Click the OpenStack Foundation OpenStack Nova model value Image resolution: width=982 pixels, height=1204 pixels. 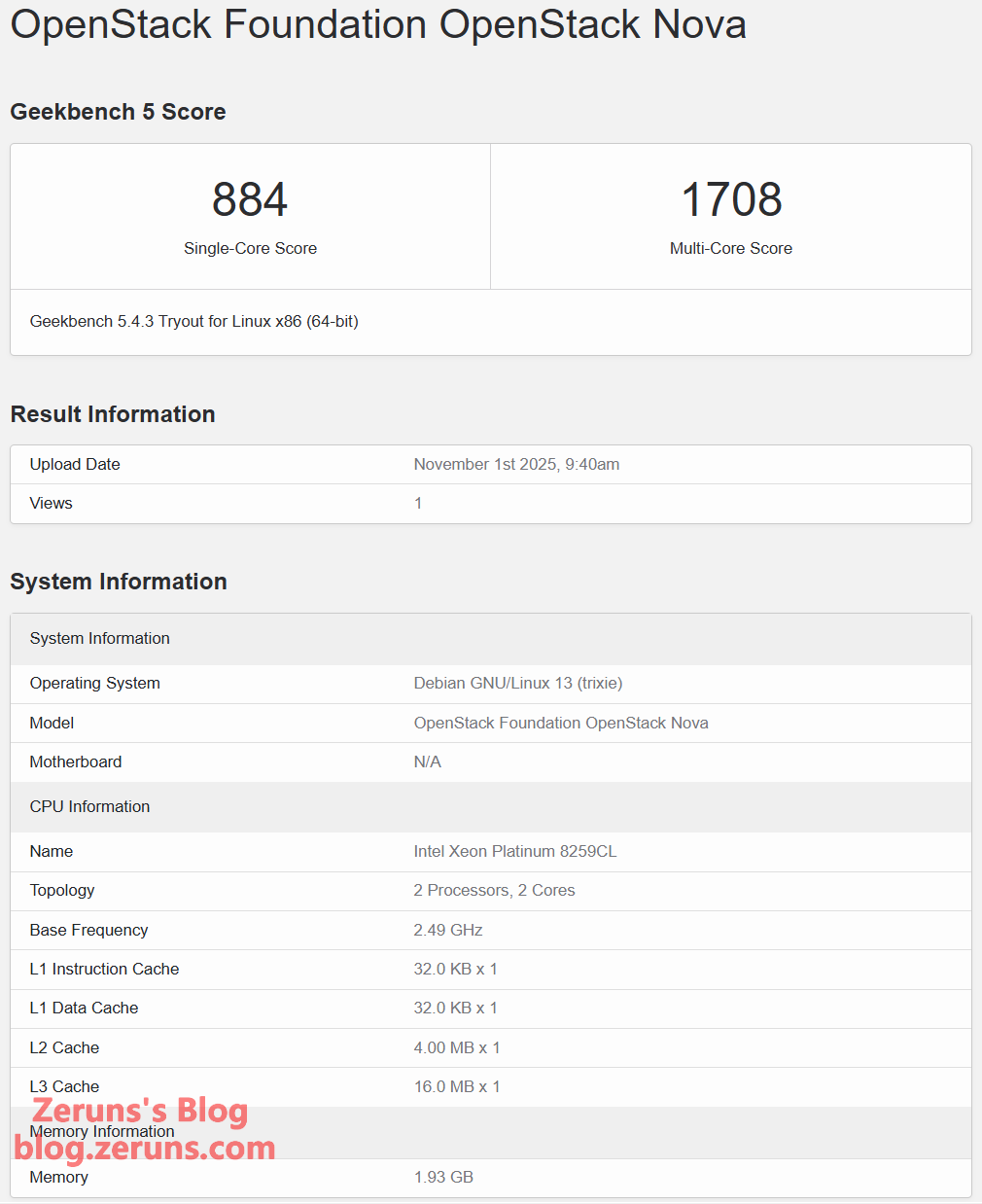tap(561, 724)
